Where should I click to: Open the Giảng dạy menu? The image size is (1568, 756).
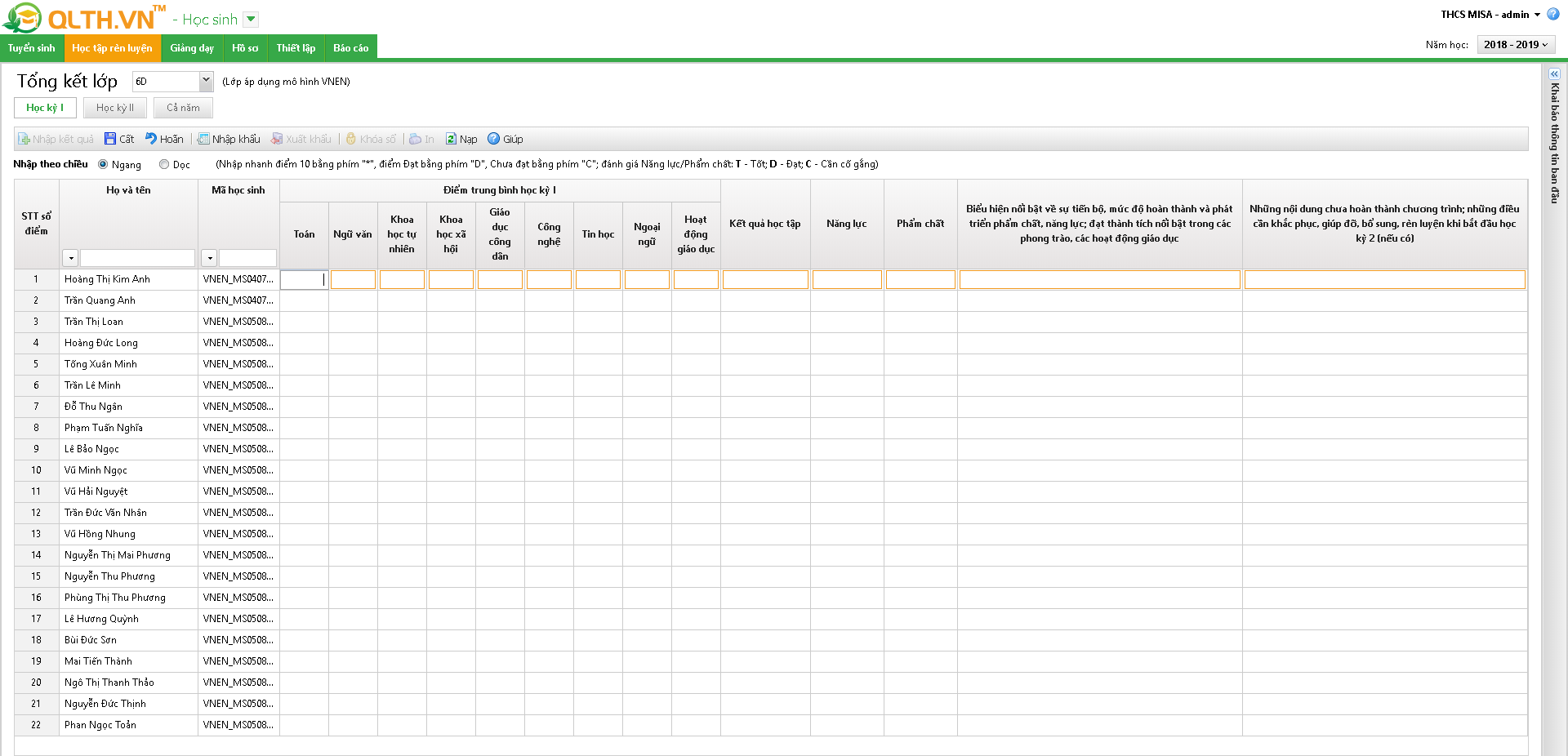click(192, 48)
